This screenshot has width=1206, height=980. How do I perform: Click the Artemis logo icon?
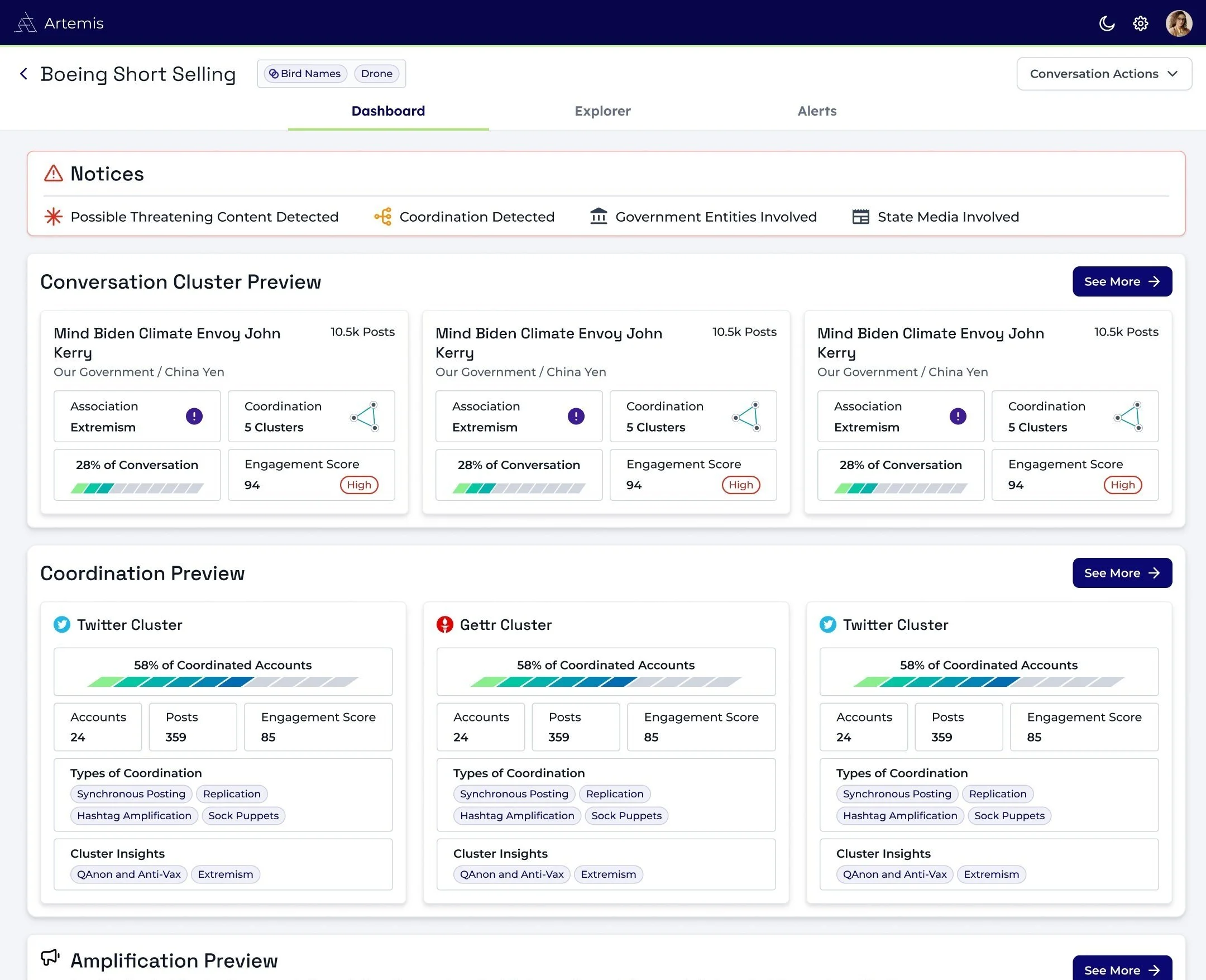[25, 23]
